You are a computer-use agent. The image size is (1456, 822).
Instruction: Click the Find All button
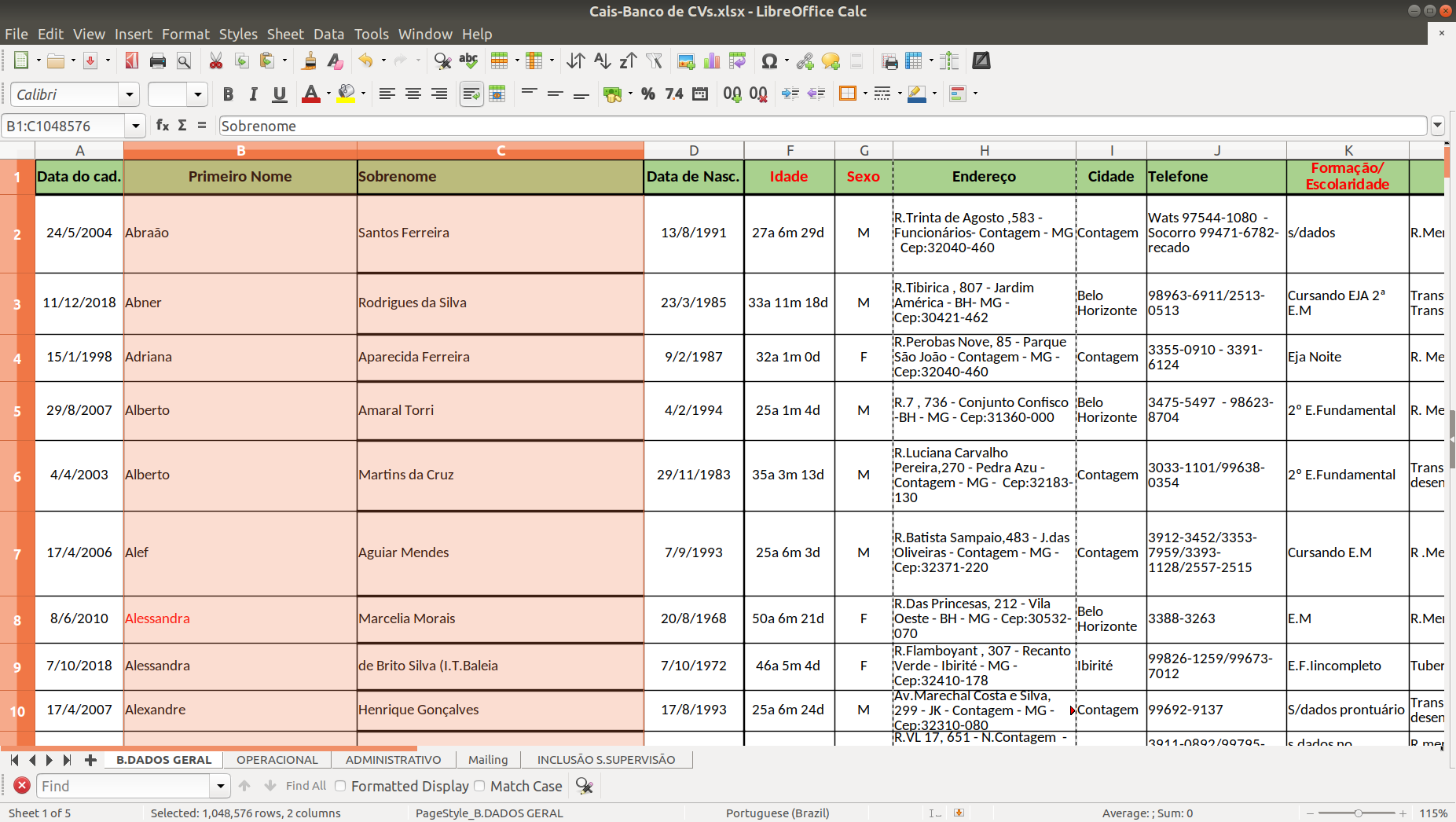click(x=306, y=786)
